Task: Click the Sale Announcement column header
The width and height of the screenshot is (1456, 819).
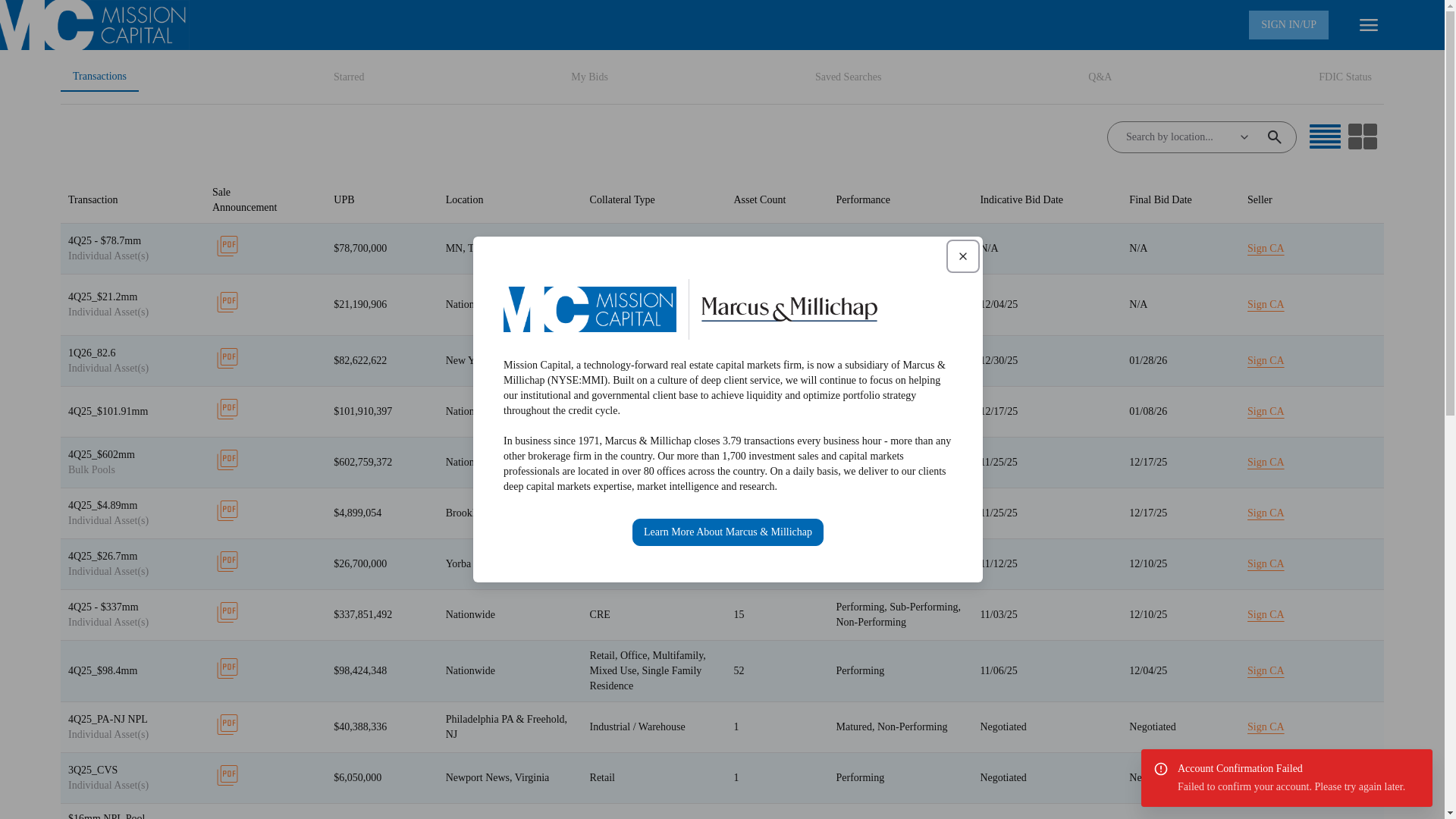Action: (x=244, y=200)
